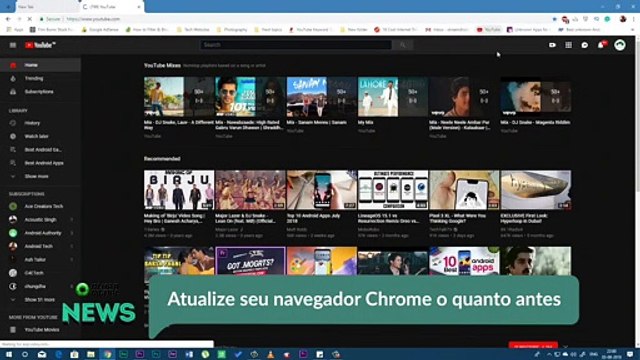The width and height of the screenshot is (640, 360).
Task: Open Watch later in the sidebar
Action: (40, 136)
